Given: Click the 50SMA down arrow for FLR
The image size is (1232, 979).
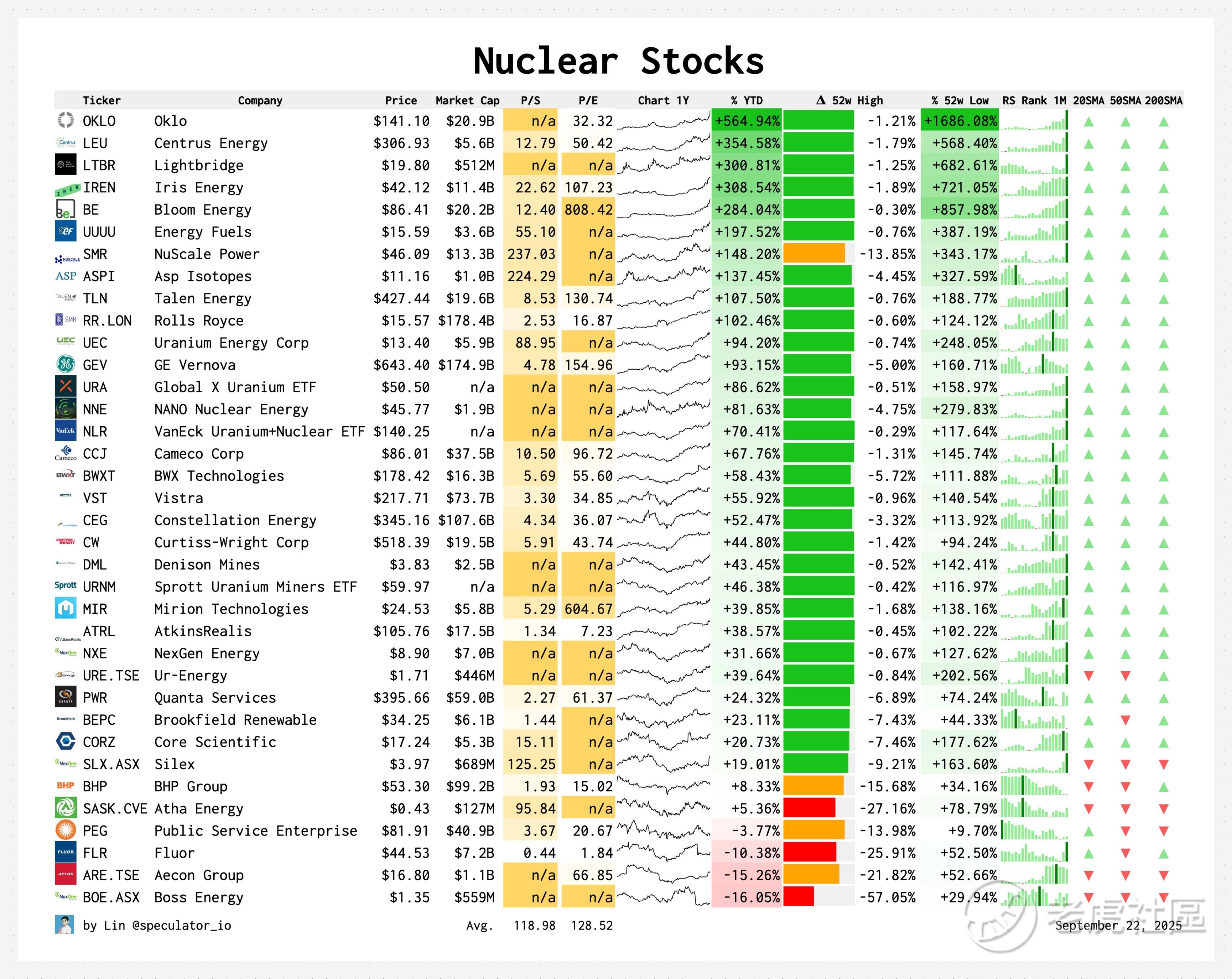Looking at the screenshot, I should 1126,853.
